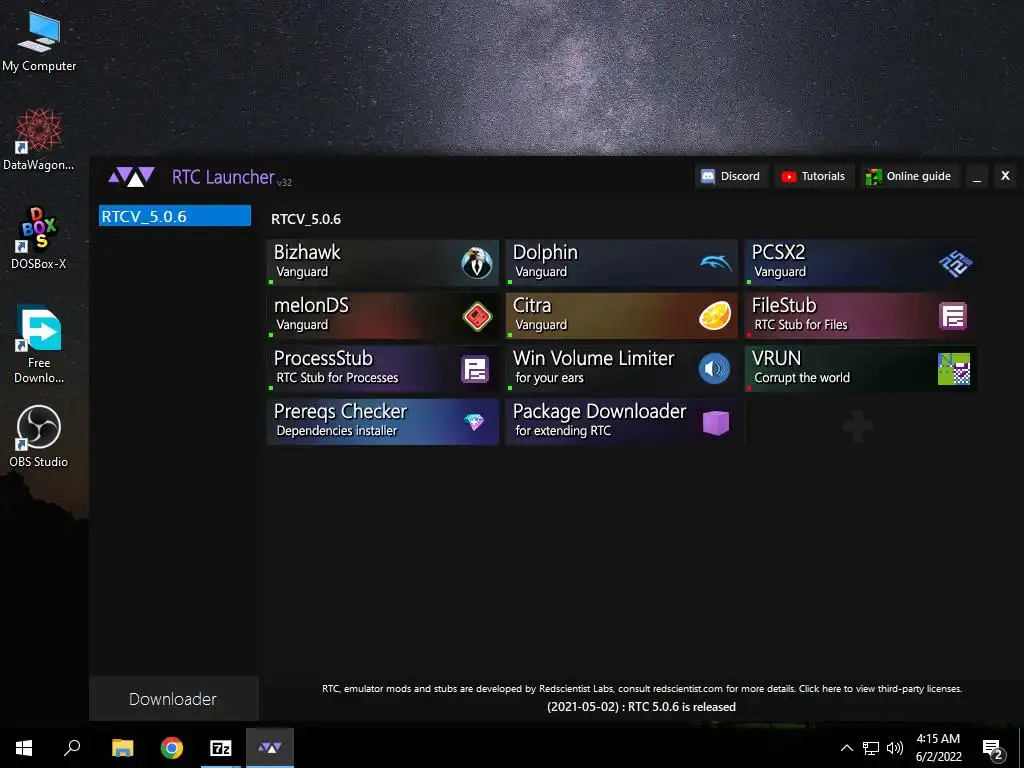Click the RTC 5.0.6 released news line

point(641,707)
